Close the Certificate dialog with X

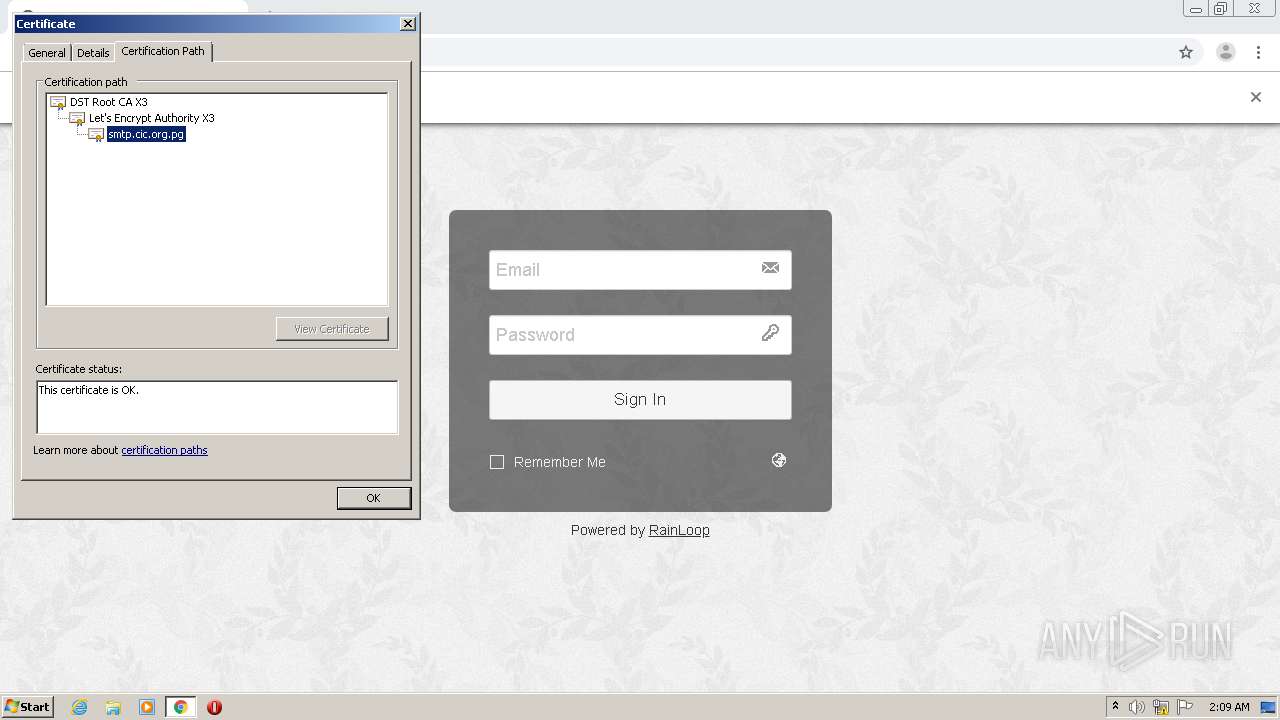pos(407,24)
